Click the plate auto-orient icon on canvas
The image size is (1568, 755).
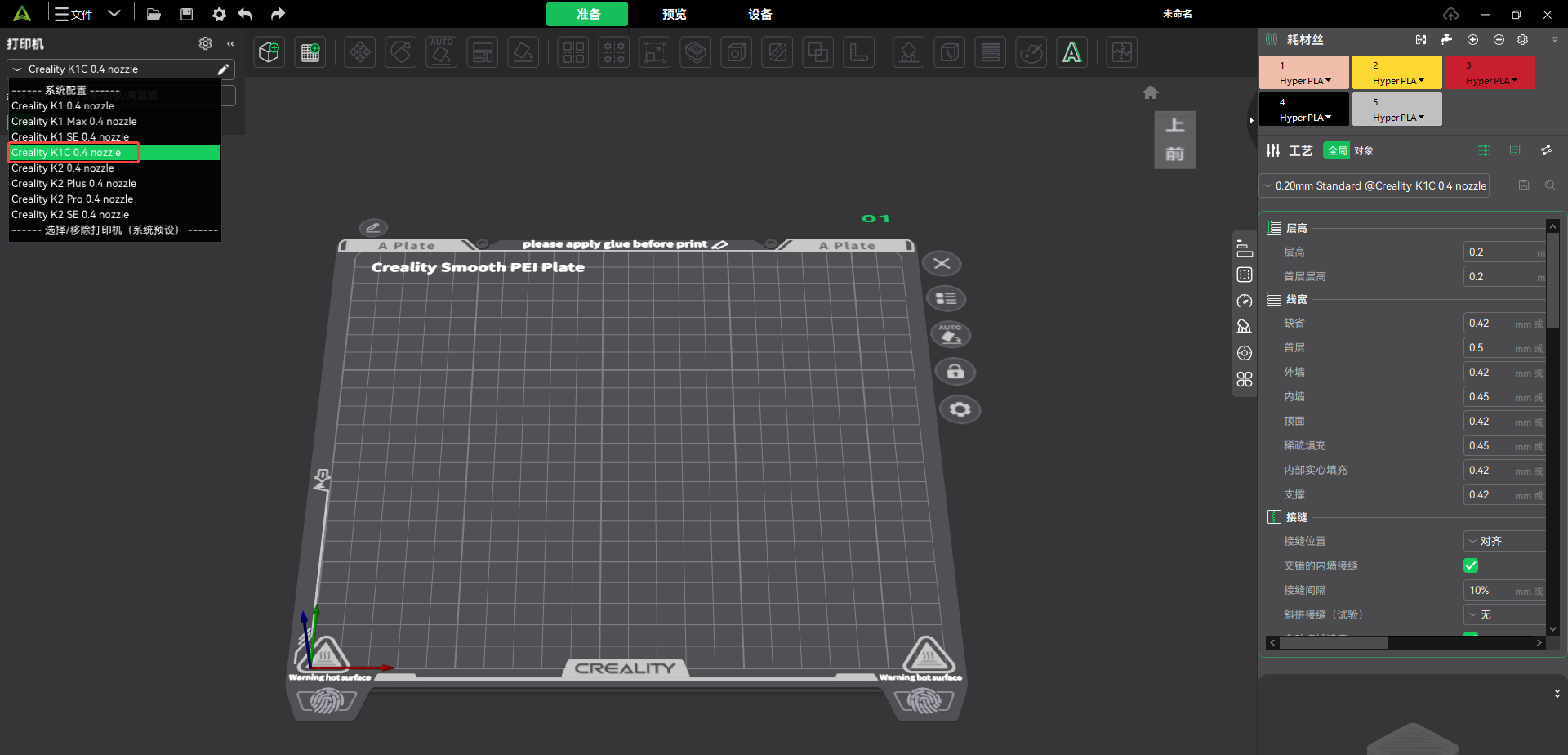point(951,334)
